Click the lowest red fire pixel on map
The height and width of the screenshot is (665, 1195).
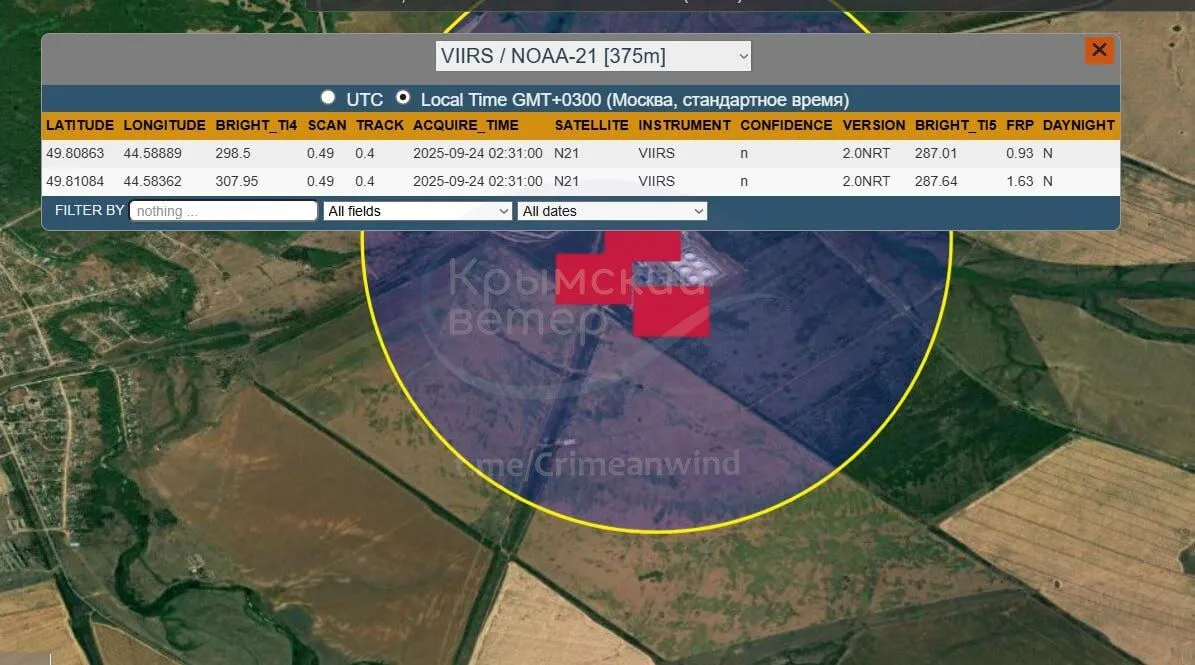point(671,313)
